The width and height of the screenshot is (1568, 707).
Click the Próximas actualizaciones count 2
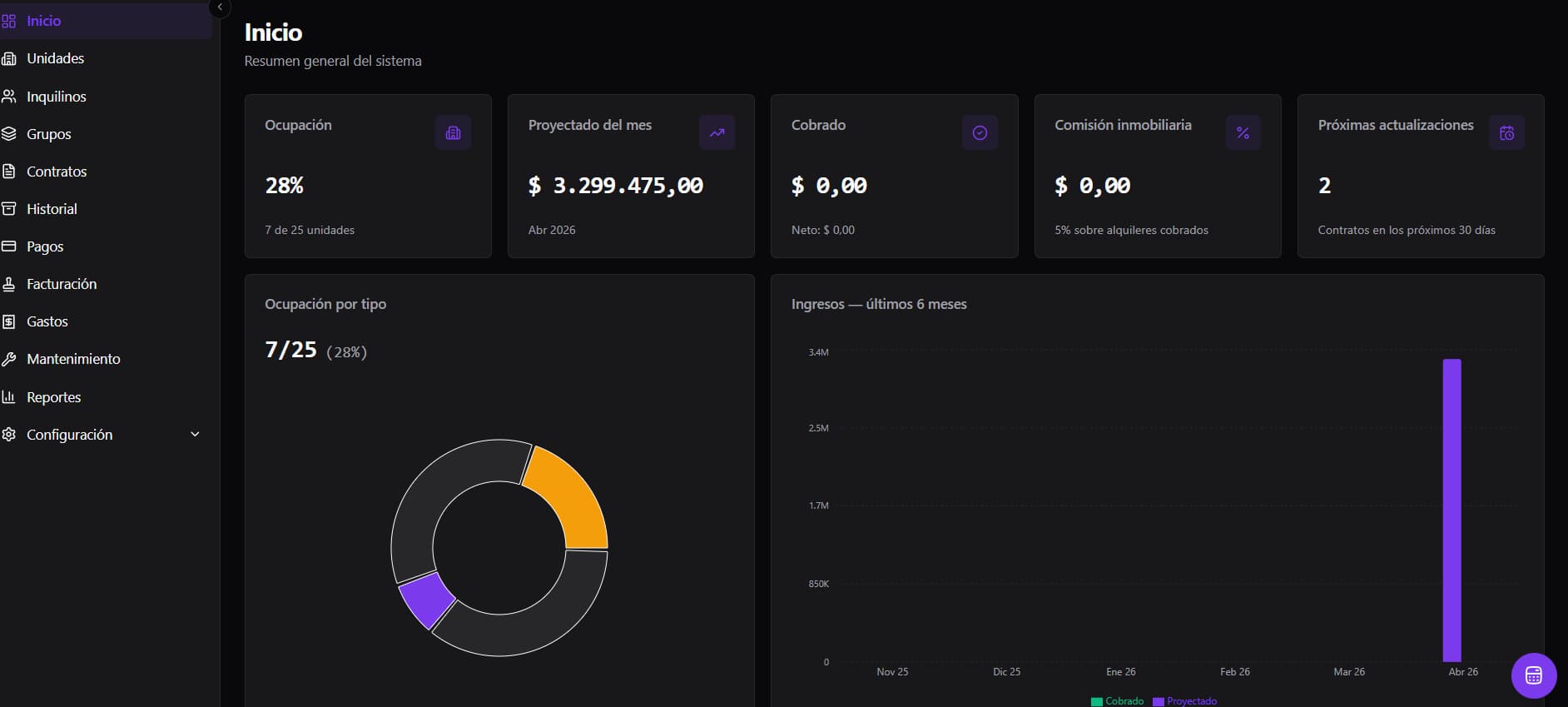pyautogui.click(x=1324, y=186)
